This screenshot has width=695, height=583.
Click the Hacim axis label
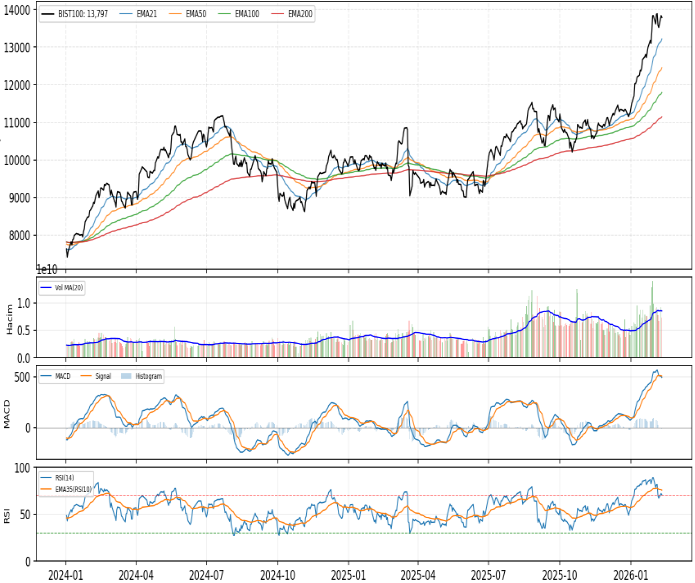(11, 317)
